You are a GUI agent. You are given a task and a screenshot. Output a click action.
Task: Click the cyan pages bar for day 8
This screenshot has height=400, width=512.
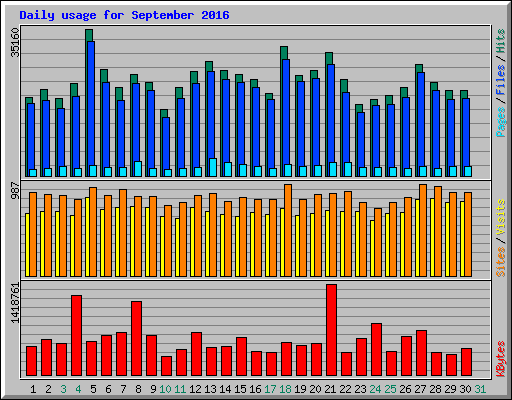pyautogui.click(x=138, y=169)
